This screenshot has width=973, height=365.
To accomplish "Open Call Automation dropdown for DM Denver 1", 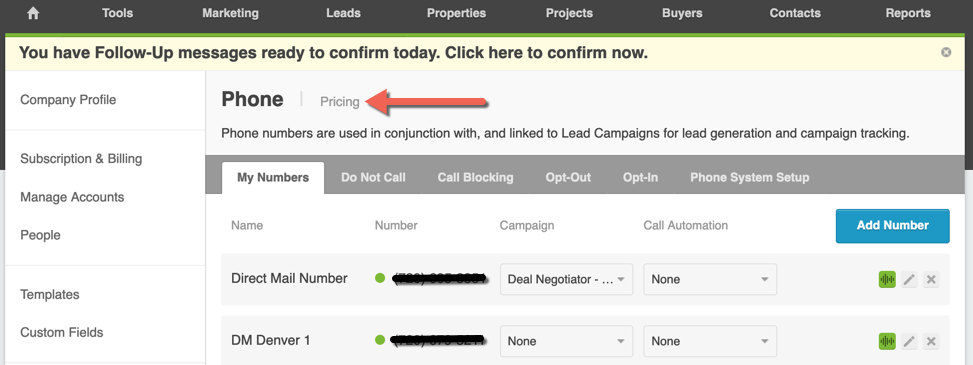I will click(710, 341).
